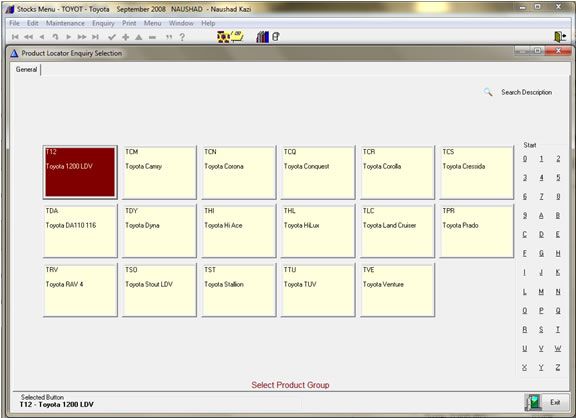
Task: Click the yellow spotted toolbar icon
Action: click(223, 37)
